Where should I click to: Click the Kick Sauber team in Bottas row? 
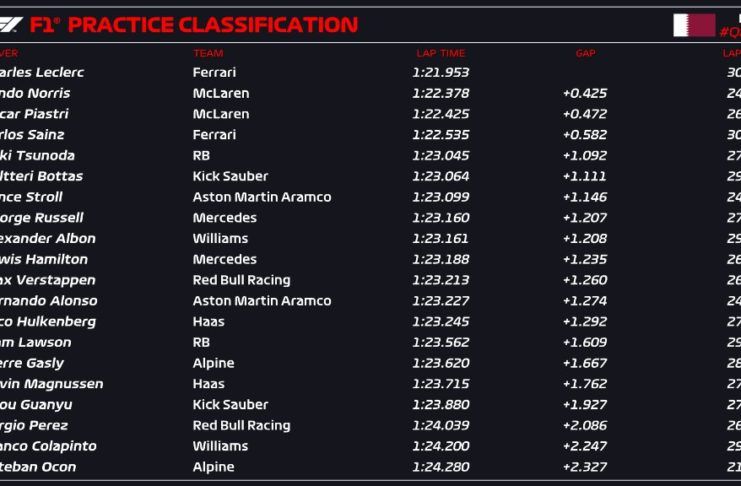point(230,176)
